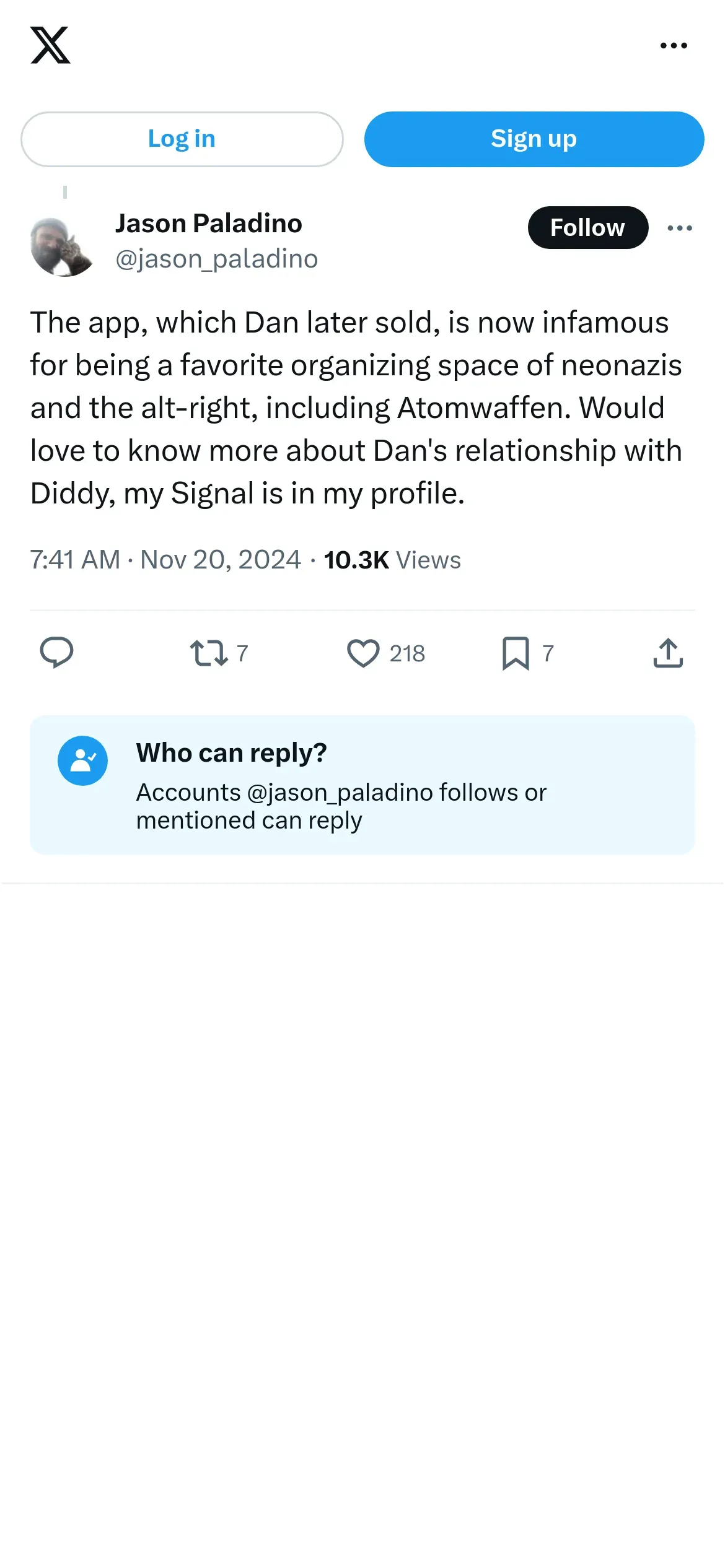The height and width of the screenshot is (1568, 725).
Task: Bookmark the post with the bookmark icon
Action: (516, 653)
